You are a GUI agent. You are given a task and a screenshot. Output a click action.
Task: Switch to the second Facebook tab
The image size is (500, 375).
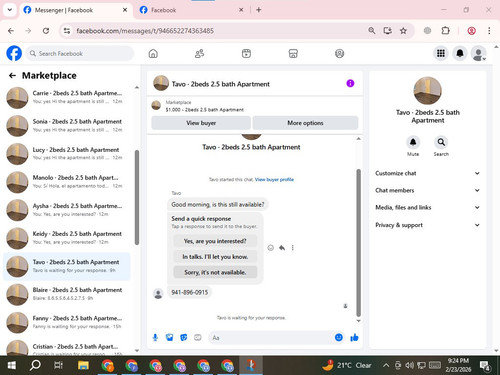(x=192, y=10)
